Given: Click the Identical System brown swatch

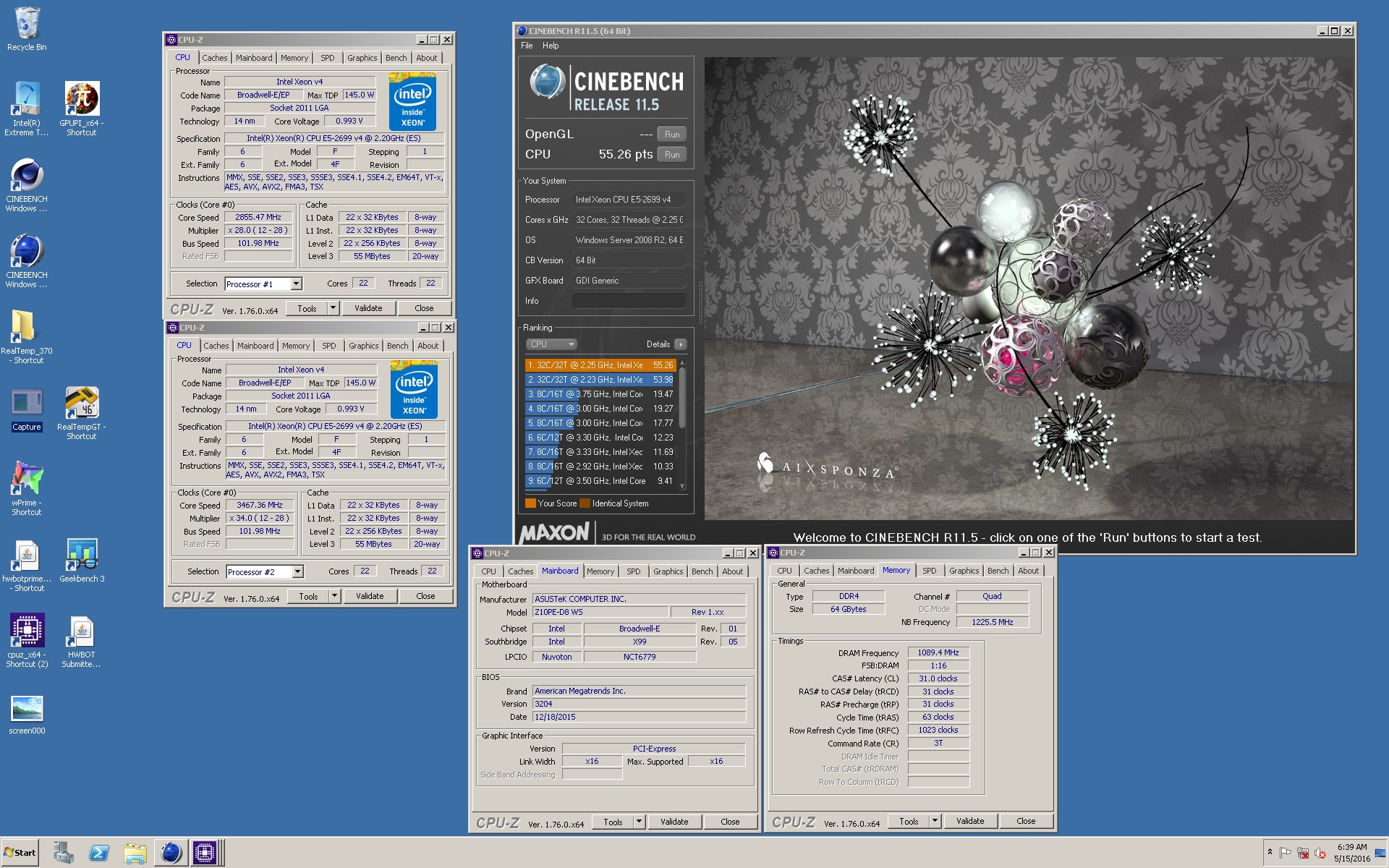Looking at the screenshot, I should [585, 503].
